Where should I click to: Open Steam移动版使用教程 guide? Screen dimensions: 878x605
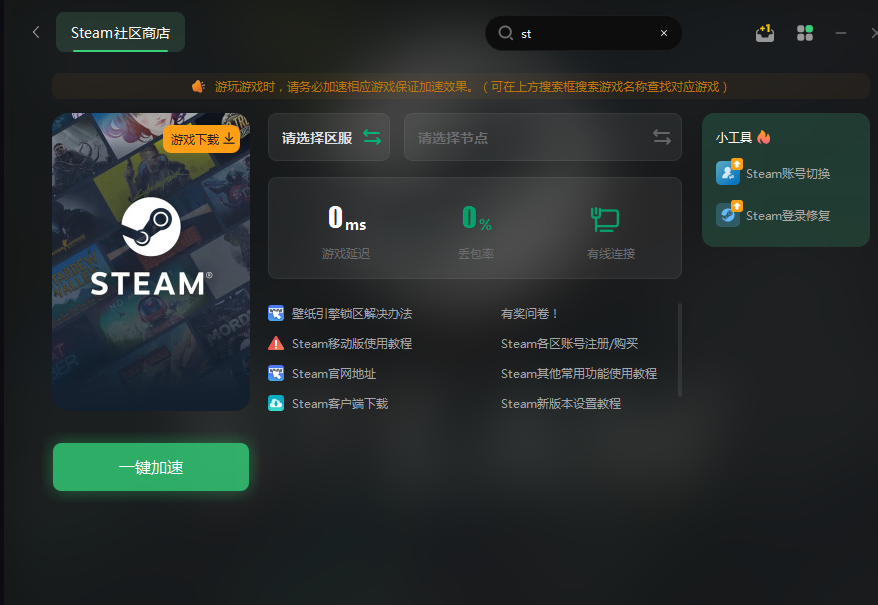point(352,343)
